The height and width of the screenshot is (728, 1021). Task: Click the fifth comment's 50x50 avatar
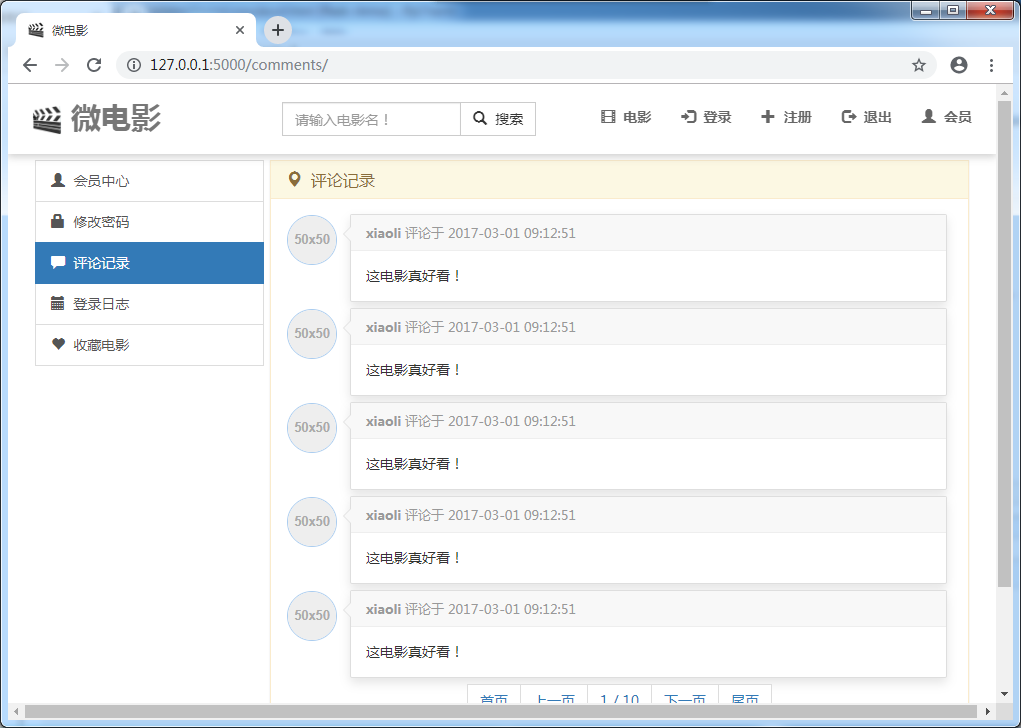(x=312, y=615)
